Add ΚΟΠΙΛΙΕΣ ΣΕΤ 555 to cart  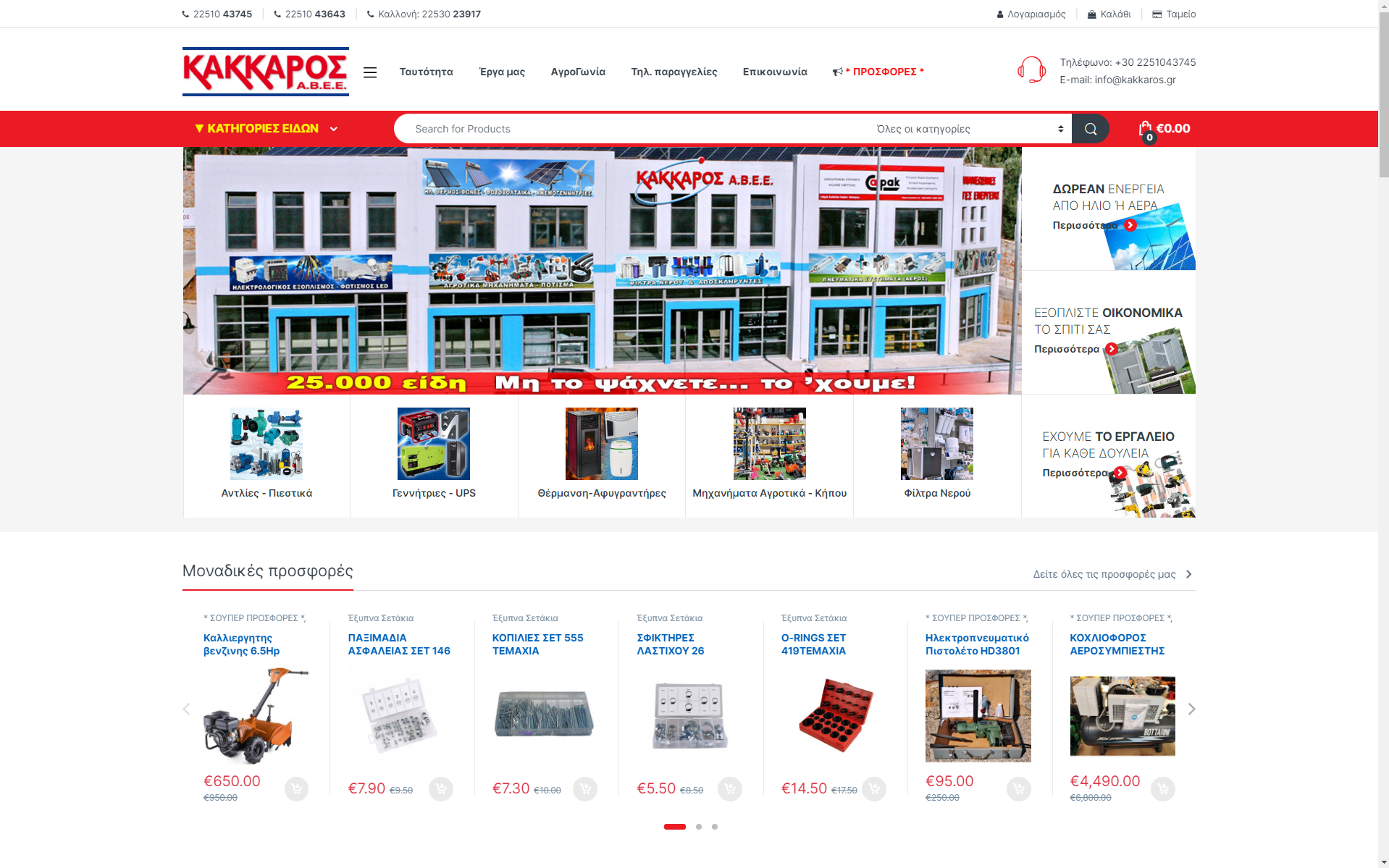tap(584, 788)
